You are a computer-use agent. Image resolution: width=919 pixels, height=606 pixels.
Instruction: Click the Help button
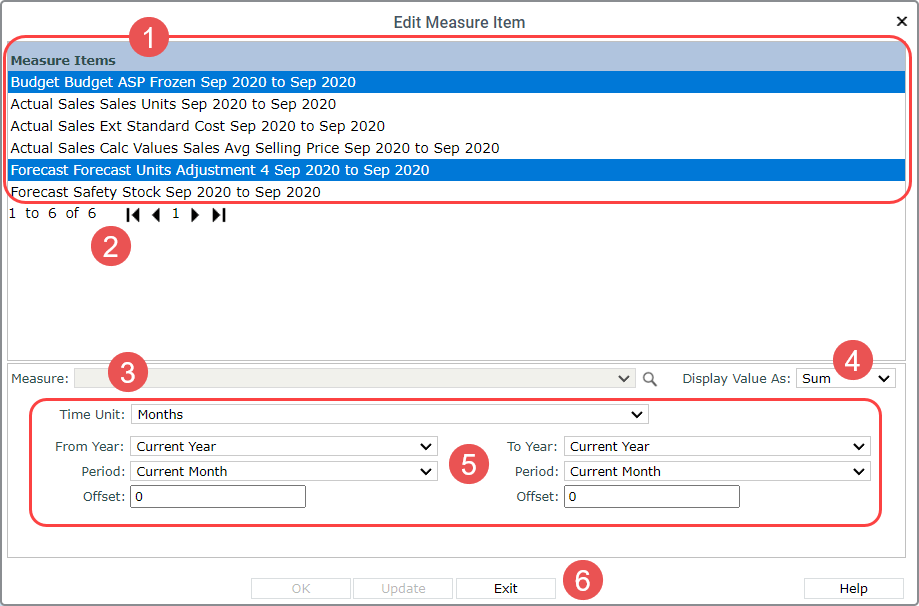[x=853, y=588]
